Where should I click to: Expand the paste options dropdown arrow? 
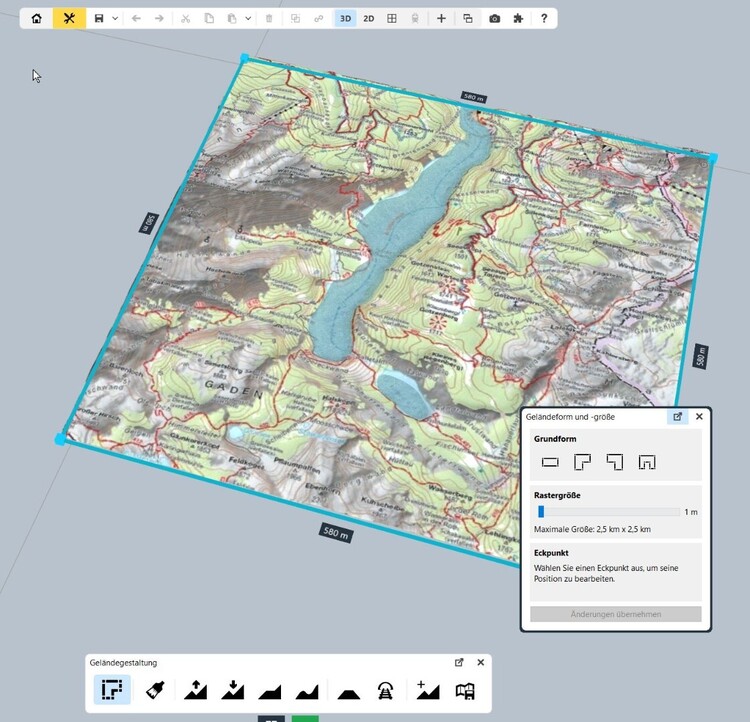pyautogui.click(x=248, y=19)
